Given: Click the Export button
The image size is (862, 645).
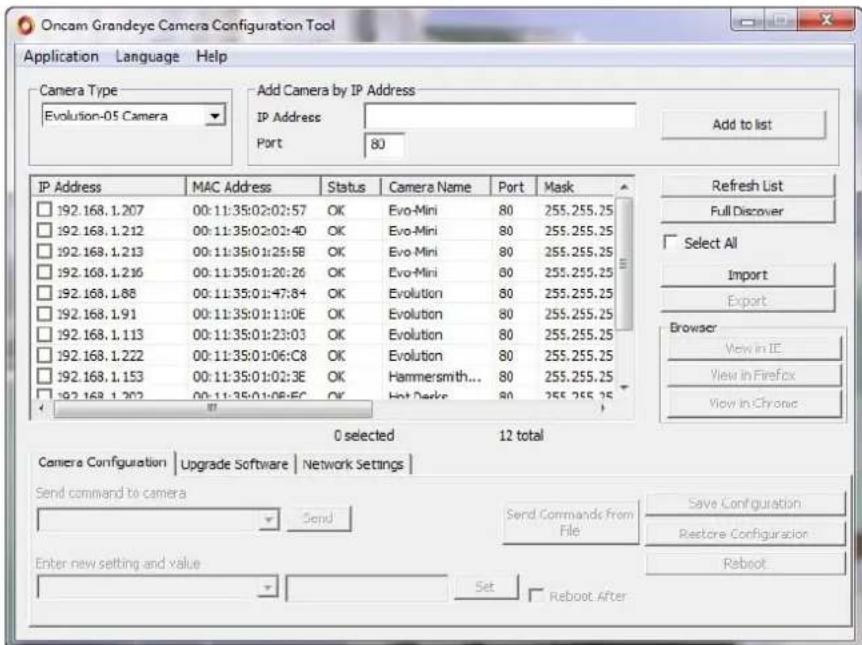Looking at the screenshot, I should tap(747, 301).
